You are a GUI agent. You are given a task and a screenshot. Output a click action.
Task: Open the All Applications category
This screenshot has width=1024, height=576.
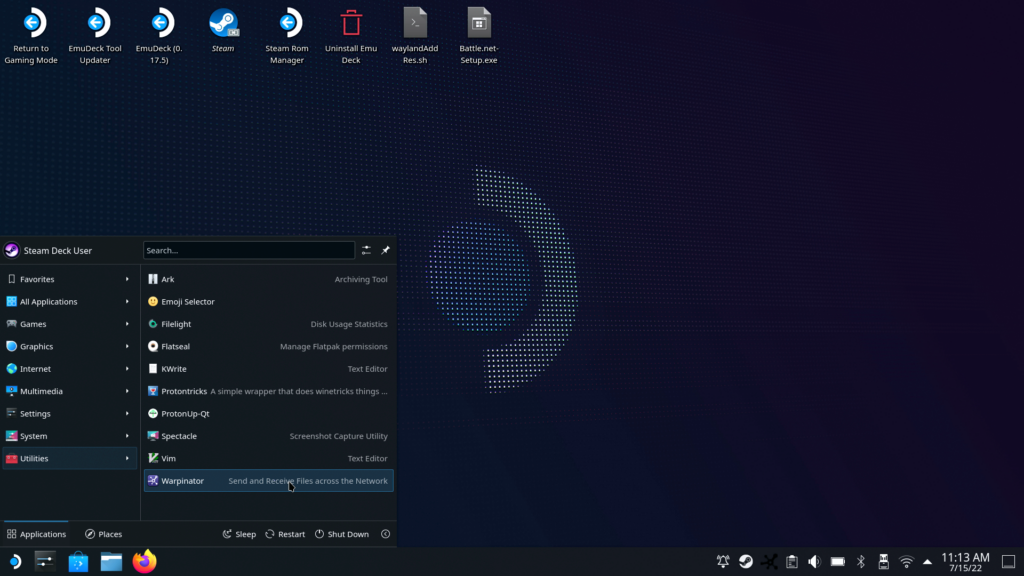(x=69, y=302)
